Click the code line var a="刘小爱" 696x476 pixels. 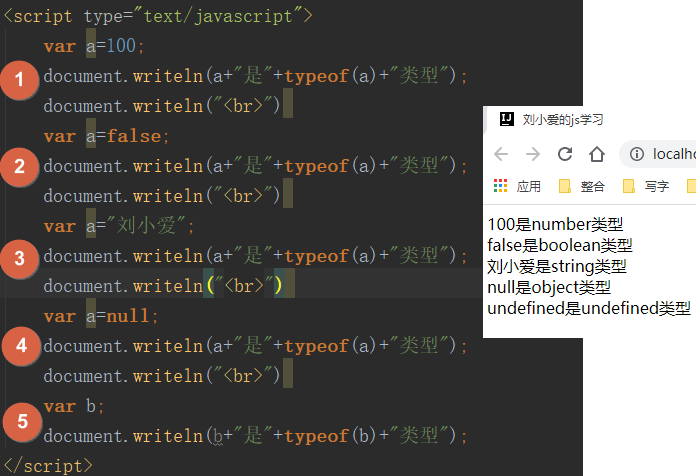(119, 226)
